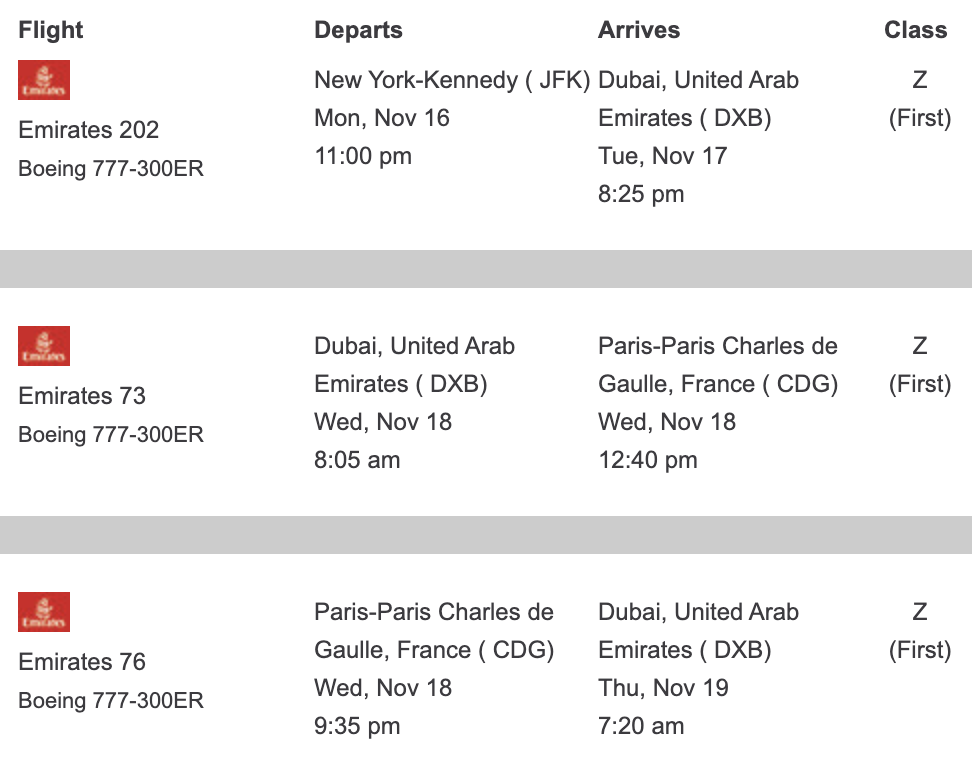Screen dimensions: 972x780
Task: Click the Emirates logo beside flight 202
Action: coord(44,80)
